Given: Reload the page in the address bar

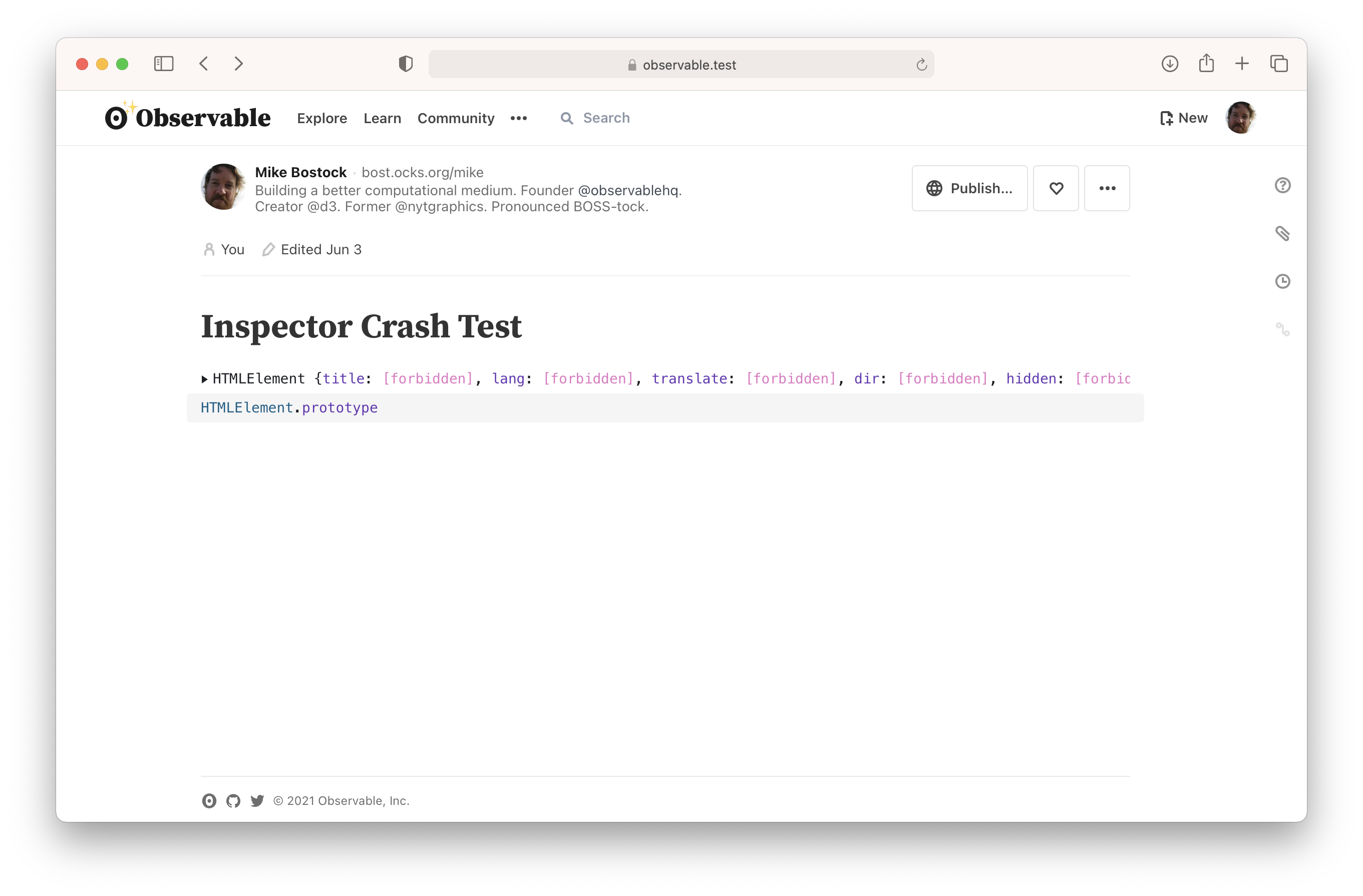Looking at the screenshot, I should pyautogui.click(x=921, y=65).
